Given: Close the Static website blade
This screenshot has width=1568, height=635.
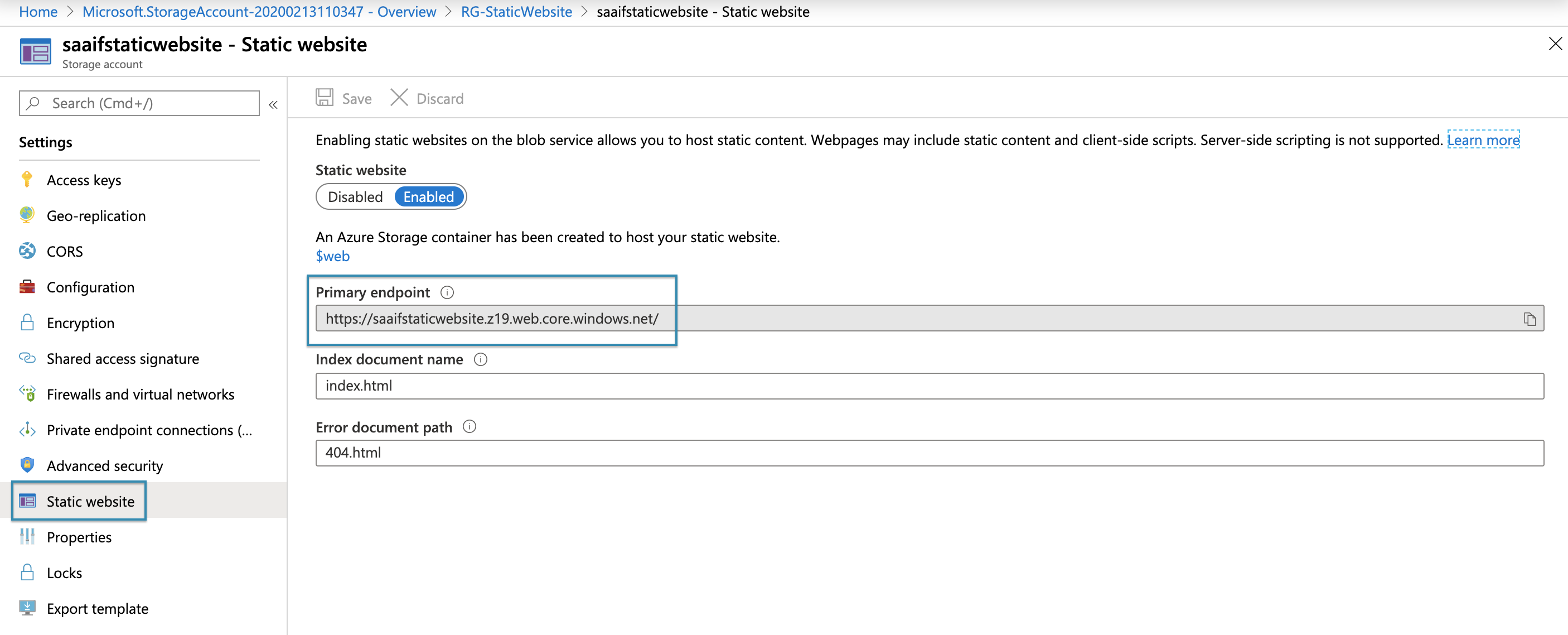Looking at the screenshot, I should [x=1555, y=44].
